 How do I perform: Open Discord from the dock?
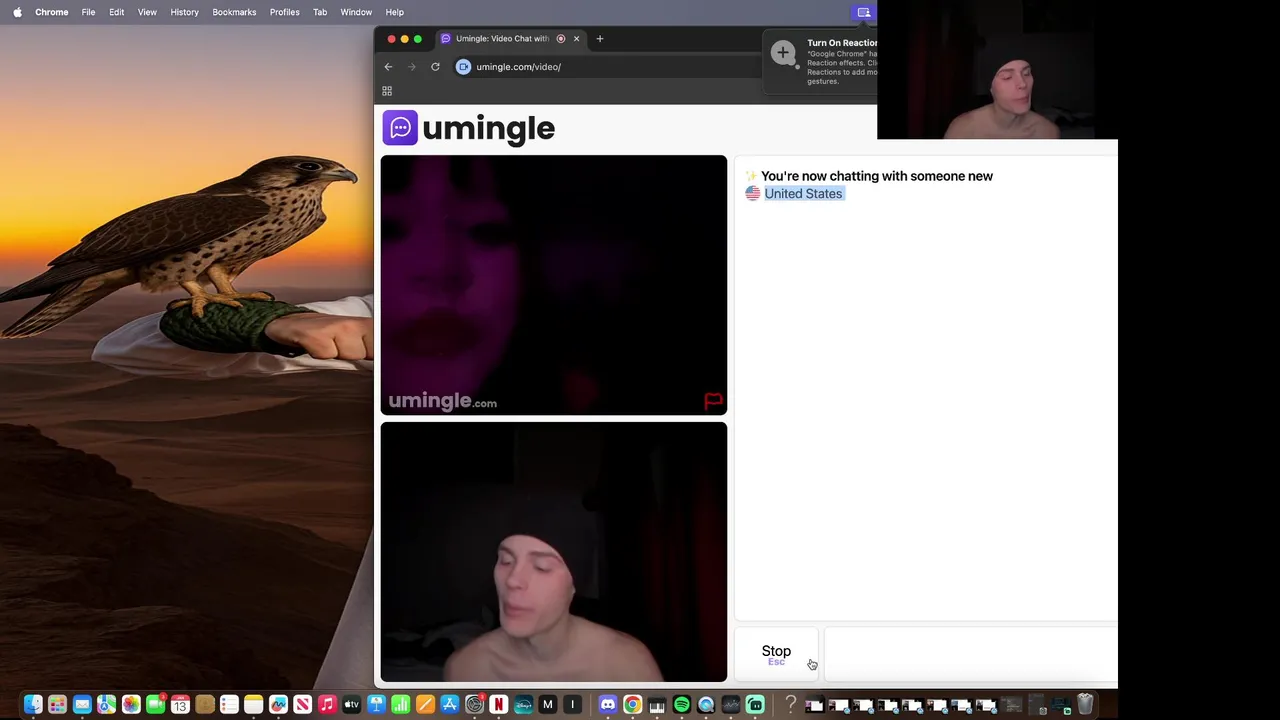(x=608, y=705)
